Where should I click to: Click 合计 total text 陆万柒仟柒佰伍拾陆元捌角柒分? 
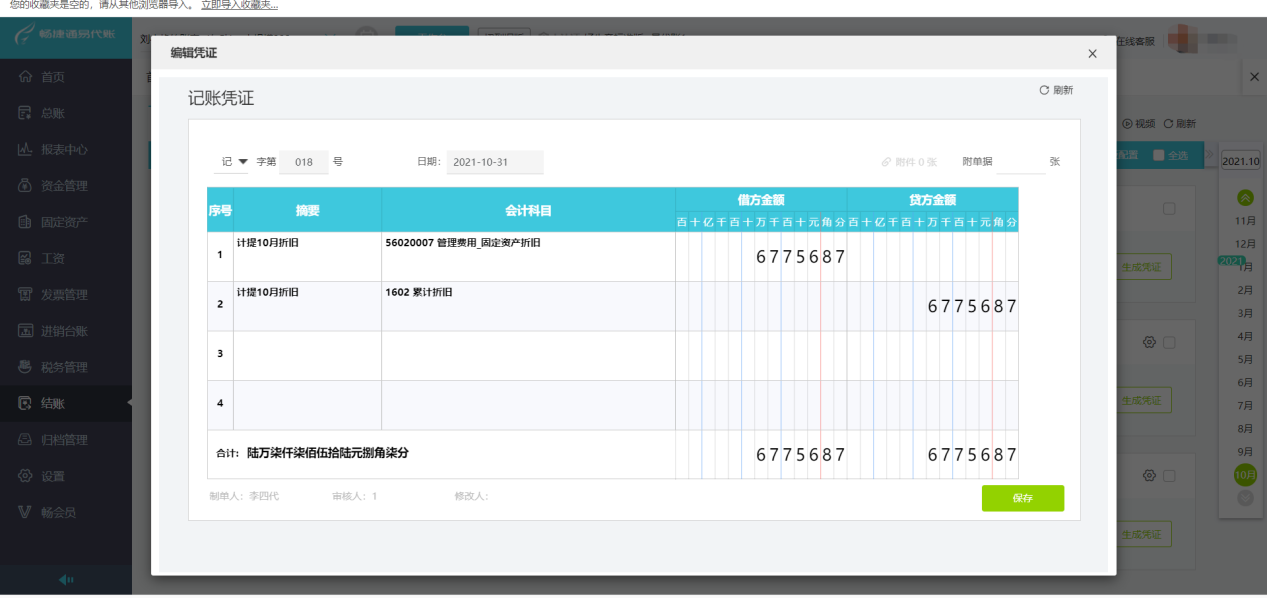tap(328, 453)
